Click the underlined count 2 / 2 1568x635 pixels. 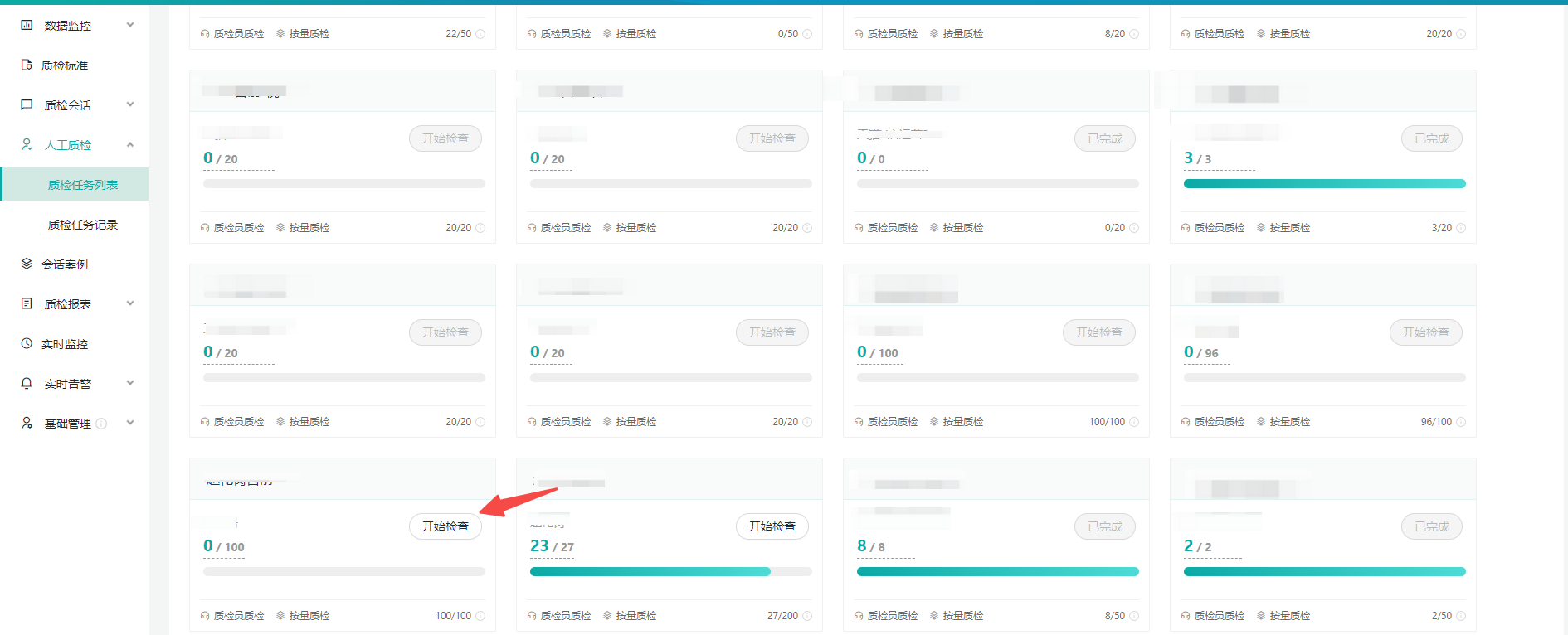[x=1197, y=546]
